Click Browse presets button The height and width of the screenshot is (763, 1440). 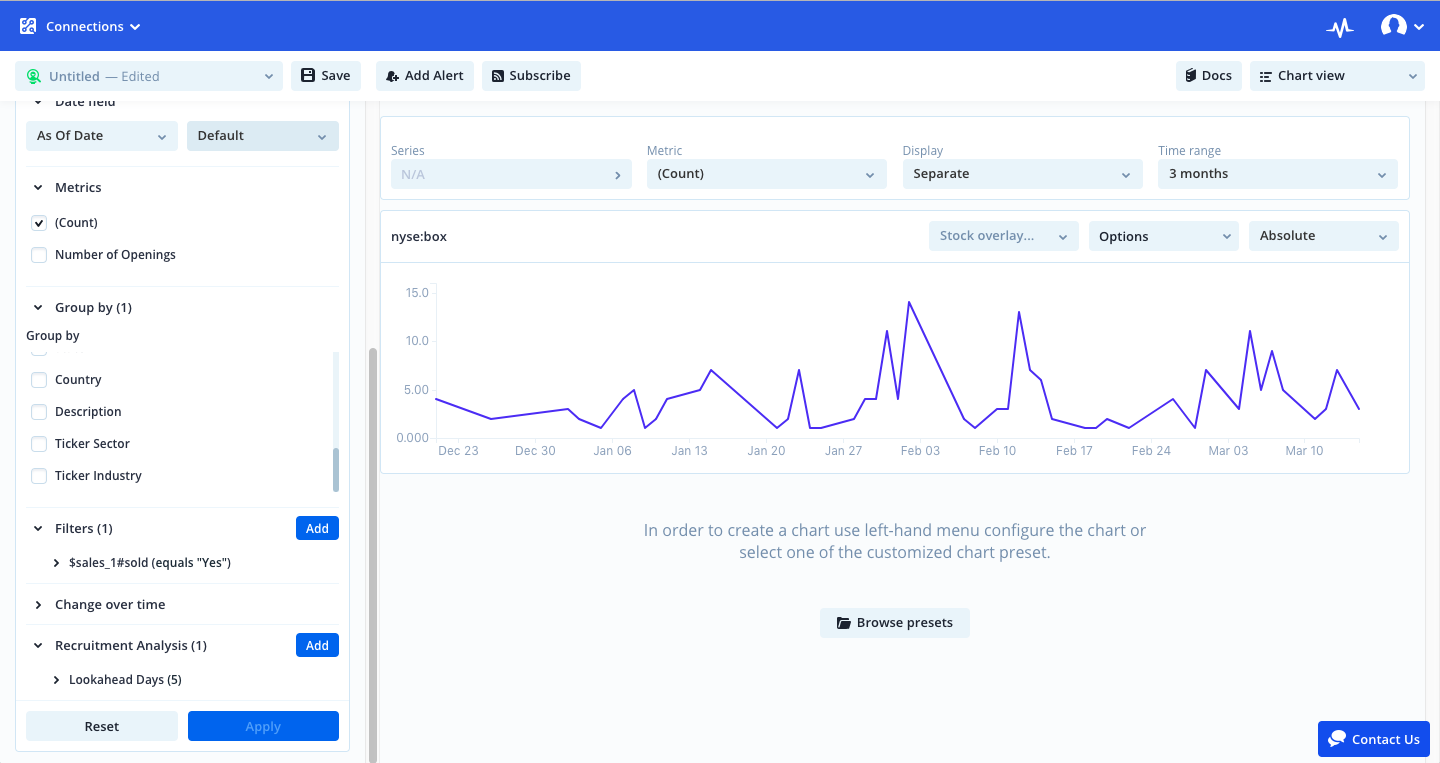[x=895, y=623]
